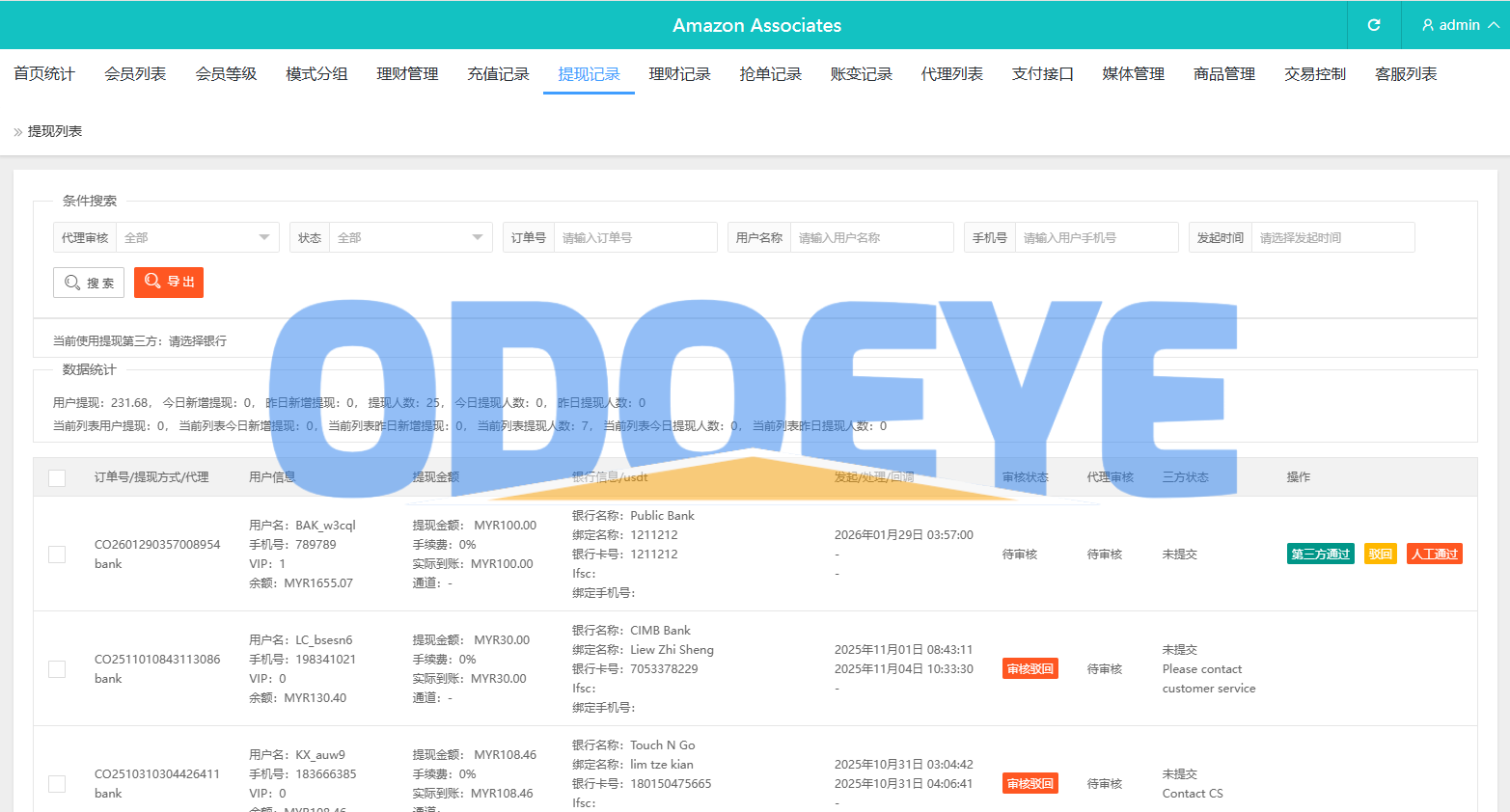Approve first order via third party
Image resolution: width=1510 pixels, height=812 pixels.
pos(1320,555)
